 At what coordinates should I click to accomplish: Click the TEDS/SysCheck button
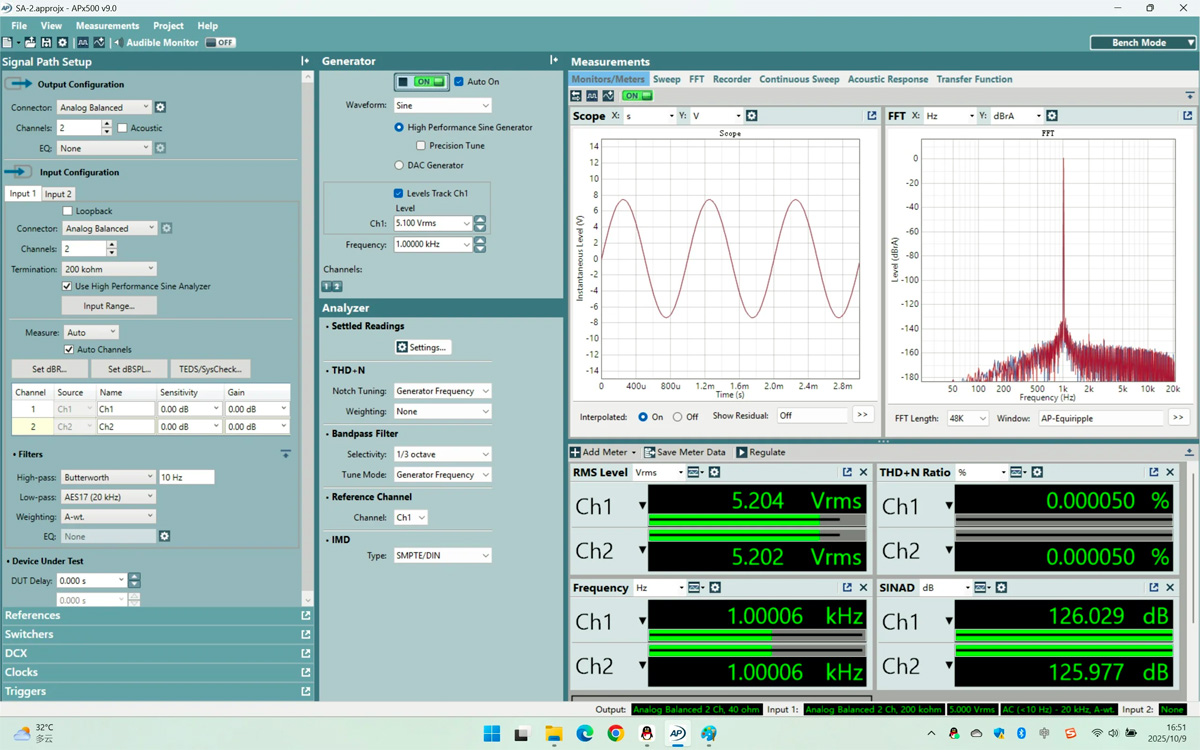(210, 368)
